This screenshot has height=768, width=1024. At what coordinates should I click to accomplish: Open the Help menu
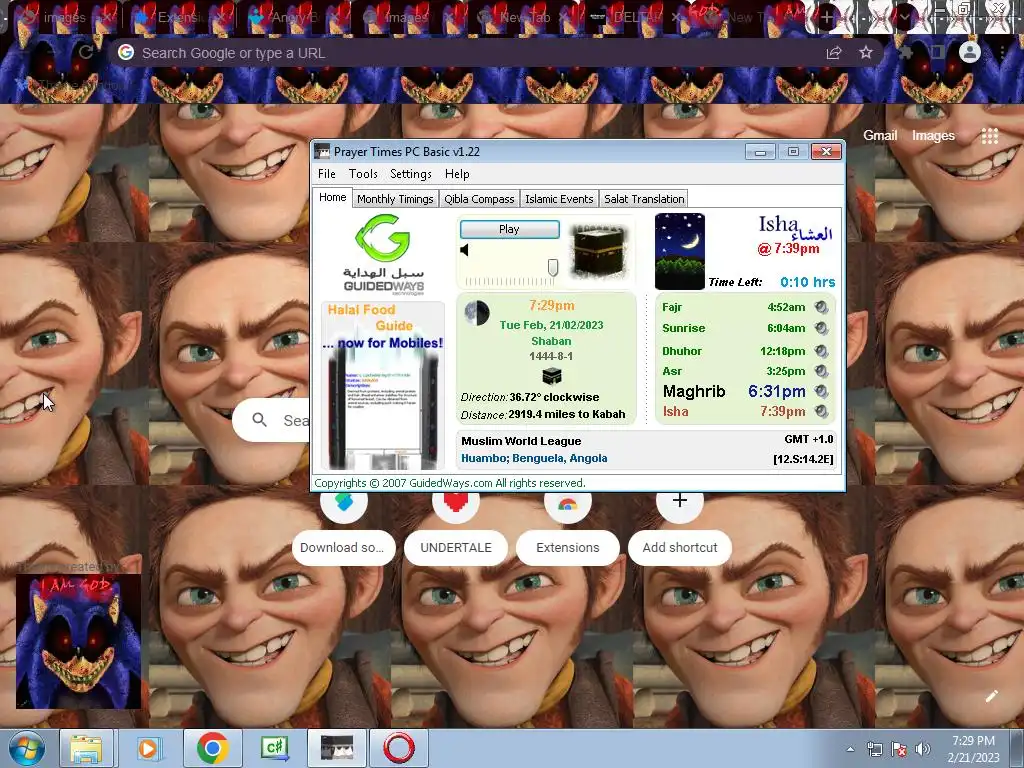457,174
